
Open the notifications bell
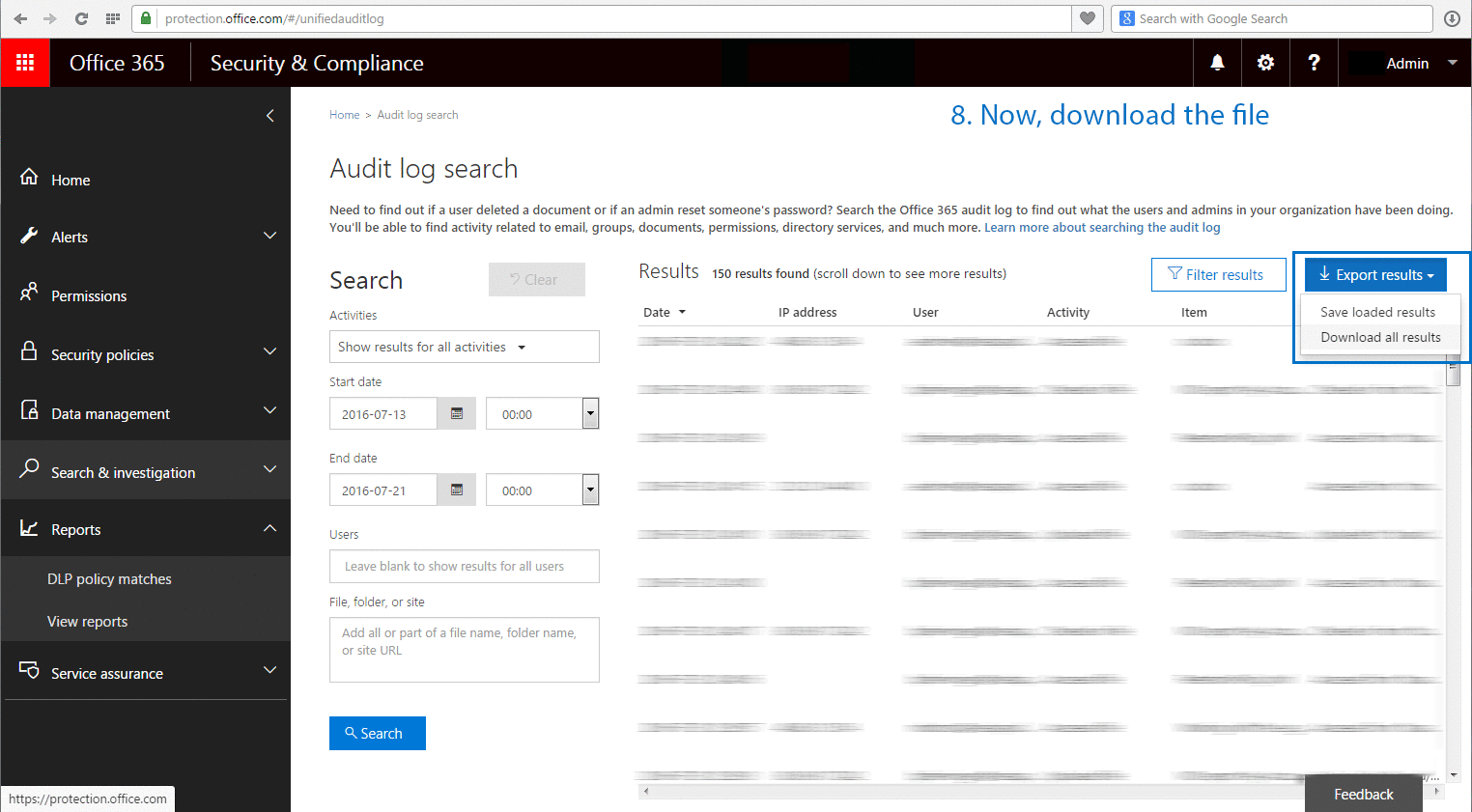point(1217,63)
